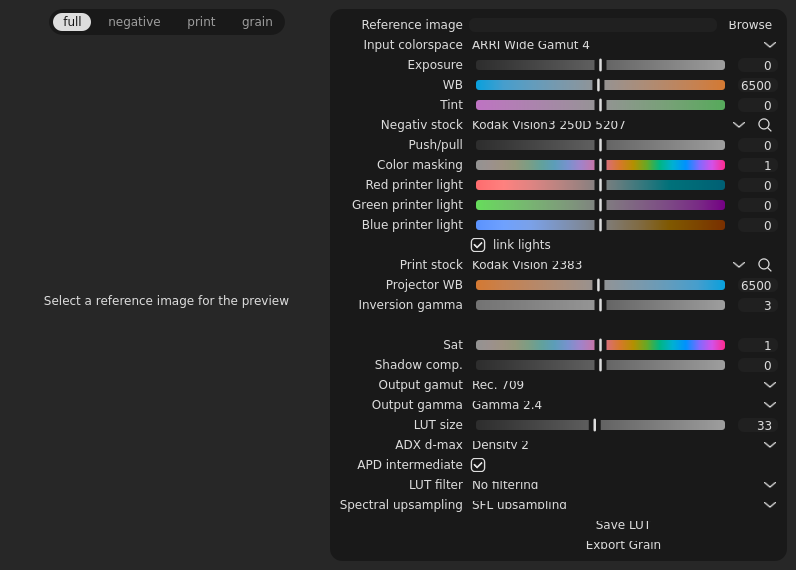
Task: Click the Shadow comp. value field
Action: [x=756, y=365]
